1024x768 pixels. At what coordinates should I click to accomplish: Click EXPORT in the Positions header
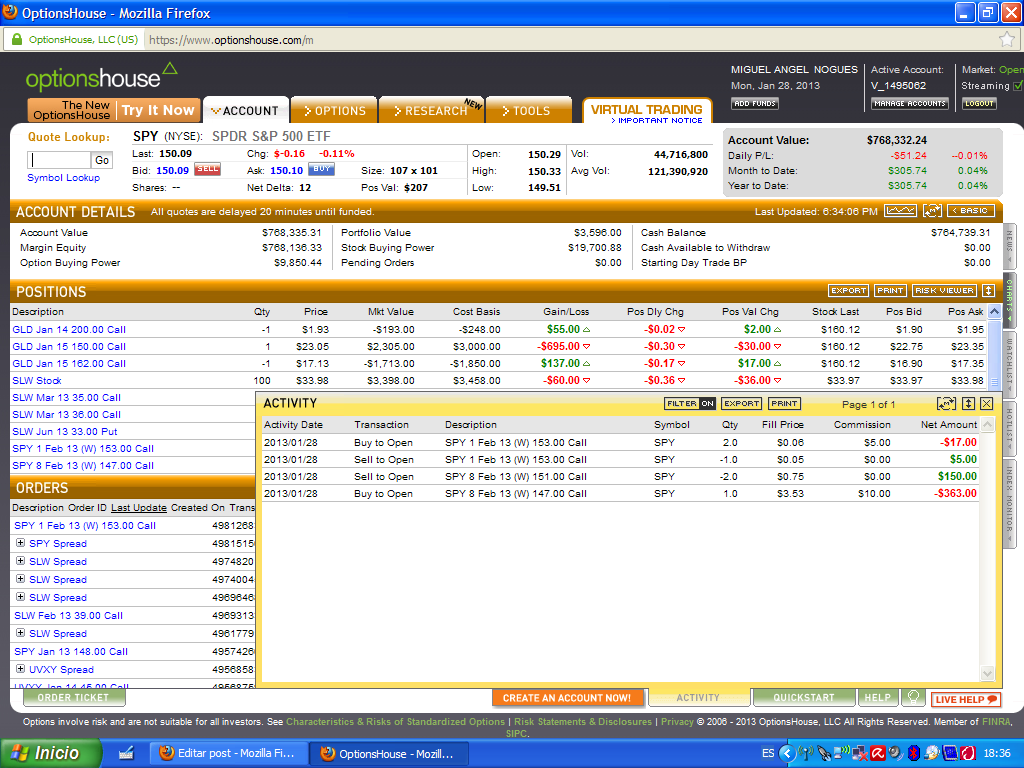848,290
